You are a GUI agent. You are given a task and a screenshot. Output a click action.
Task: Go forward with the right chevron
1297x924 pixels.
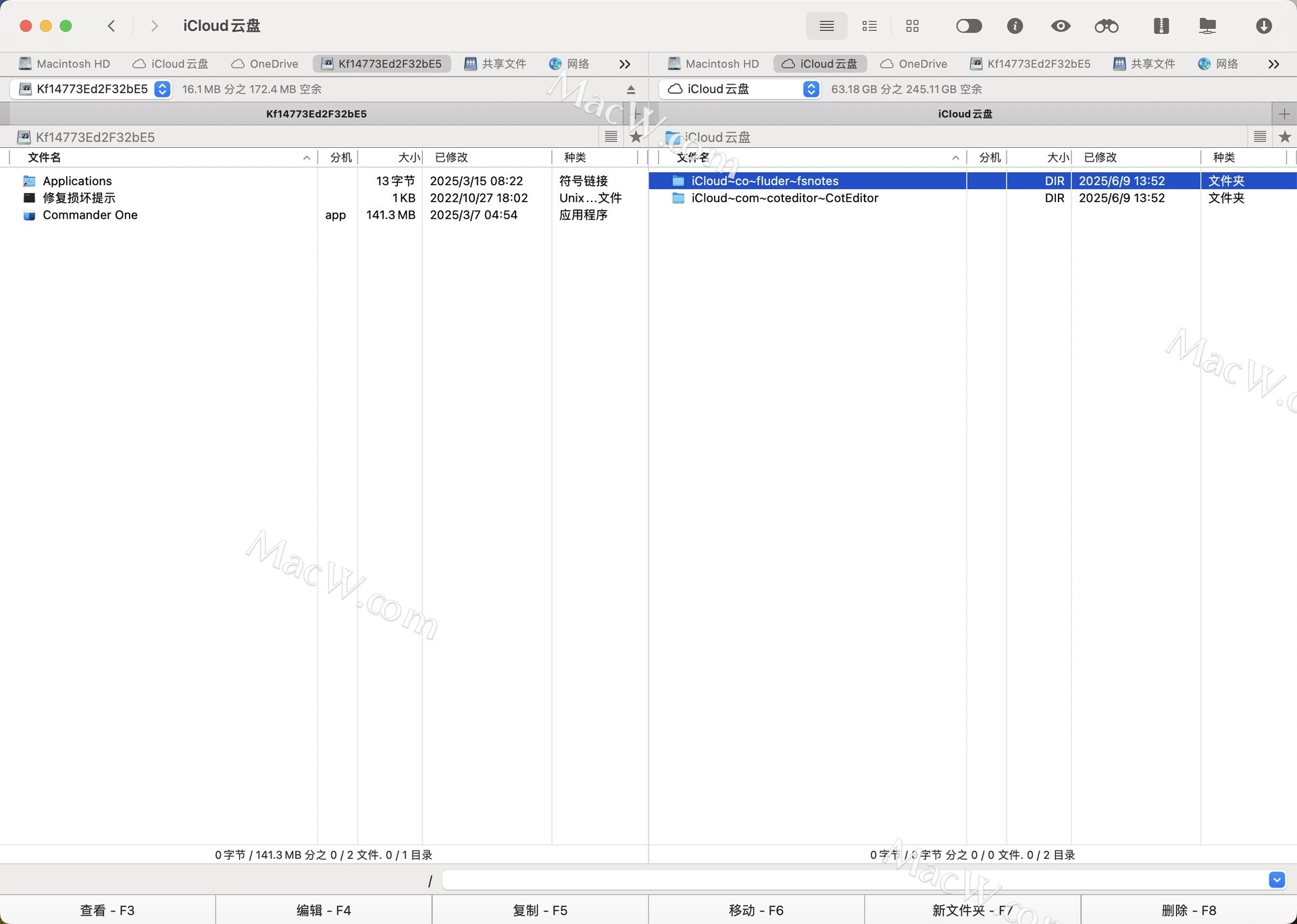155,26
